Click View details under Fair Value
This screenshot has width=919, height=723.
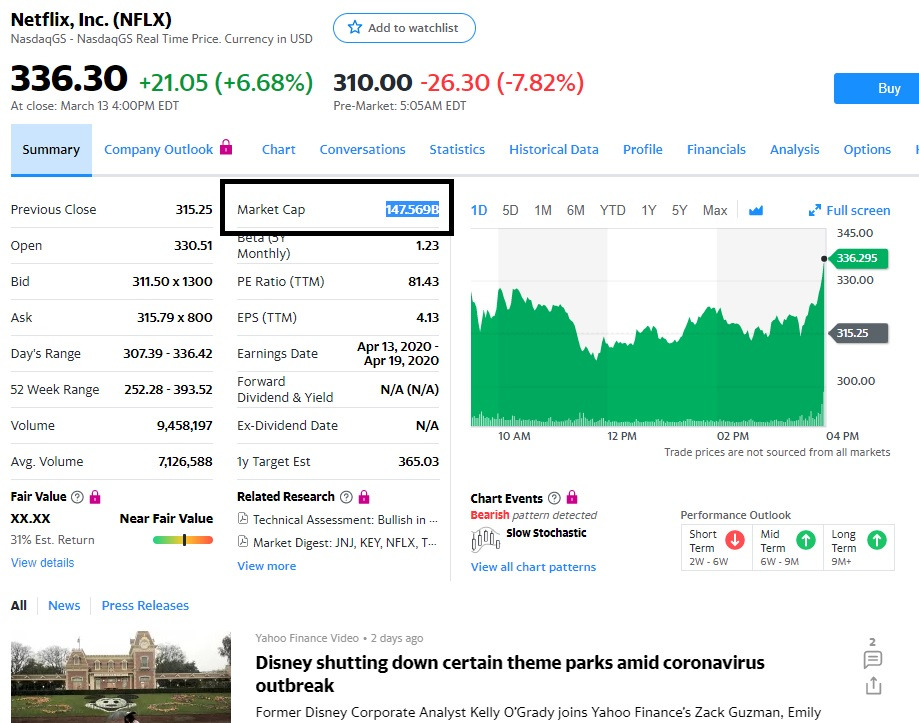(42, 562)
